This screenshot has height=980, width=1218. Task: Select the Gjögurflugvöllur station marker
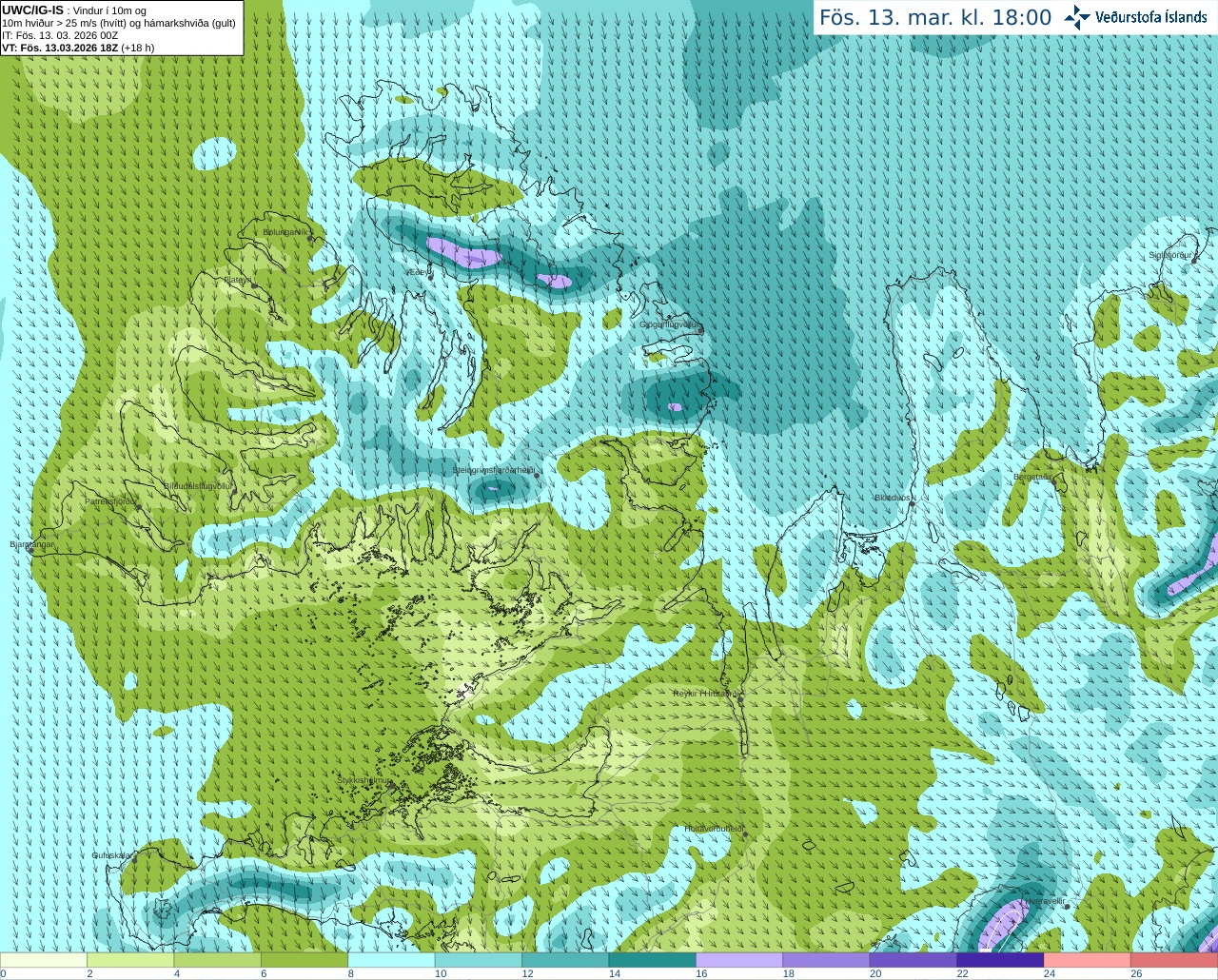click(x=700, y=330)
